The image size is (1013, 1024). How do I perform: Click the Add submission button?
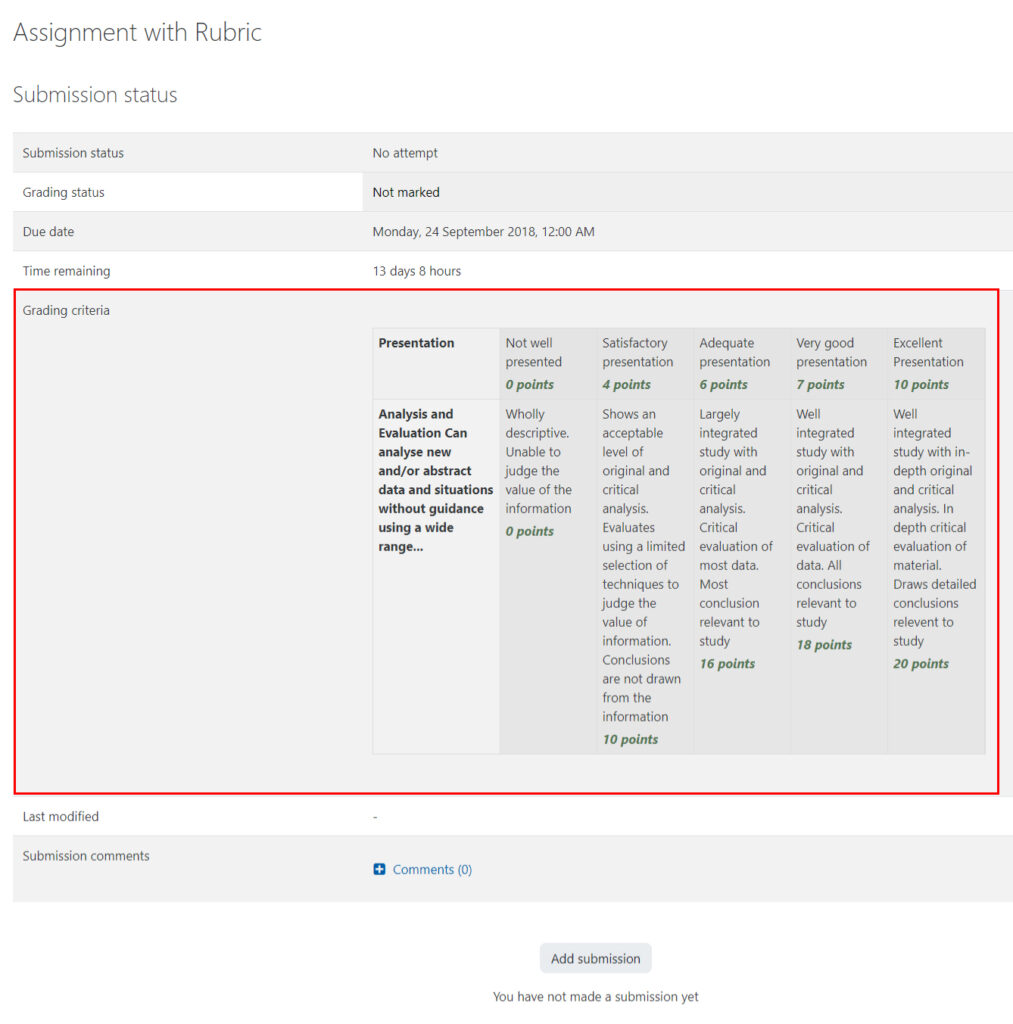click(595, 957)
